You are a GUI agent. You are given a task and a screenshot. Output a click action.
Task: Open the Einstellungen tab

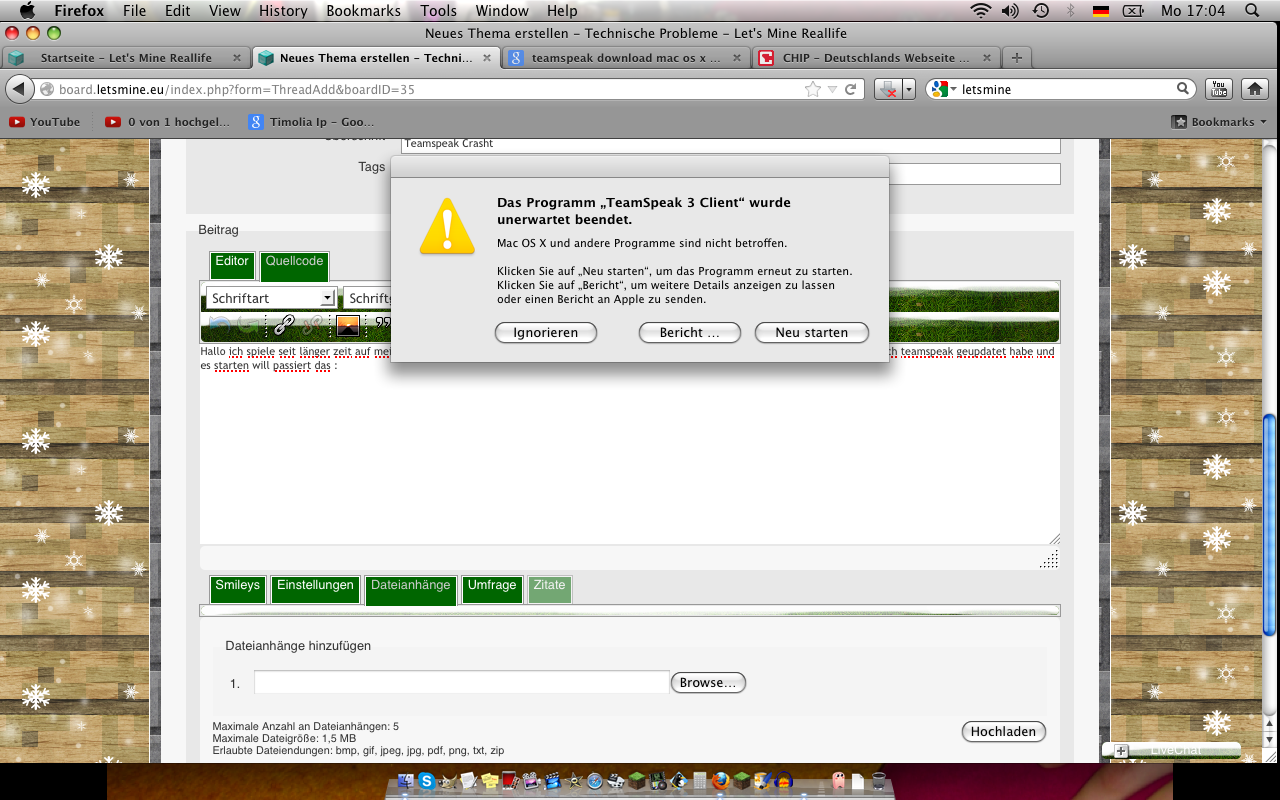[x=316, y=590]
